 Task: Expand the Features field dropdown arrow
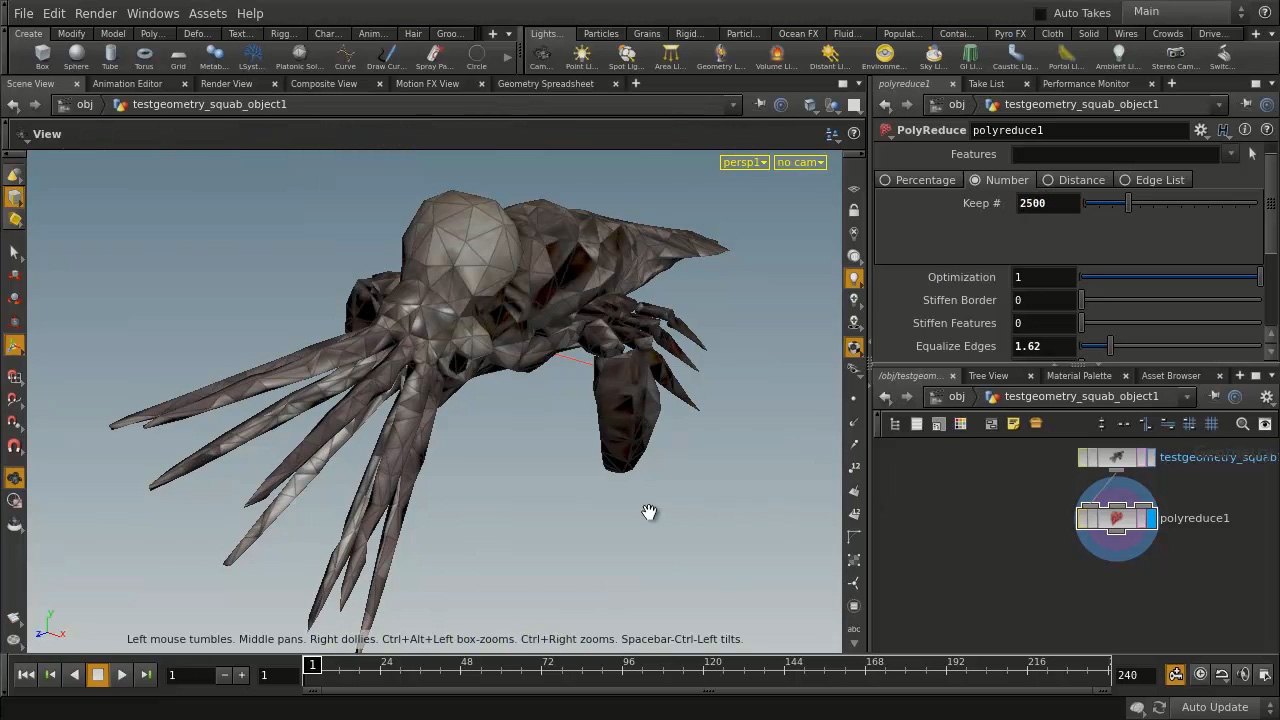[x=1230, y=154]
